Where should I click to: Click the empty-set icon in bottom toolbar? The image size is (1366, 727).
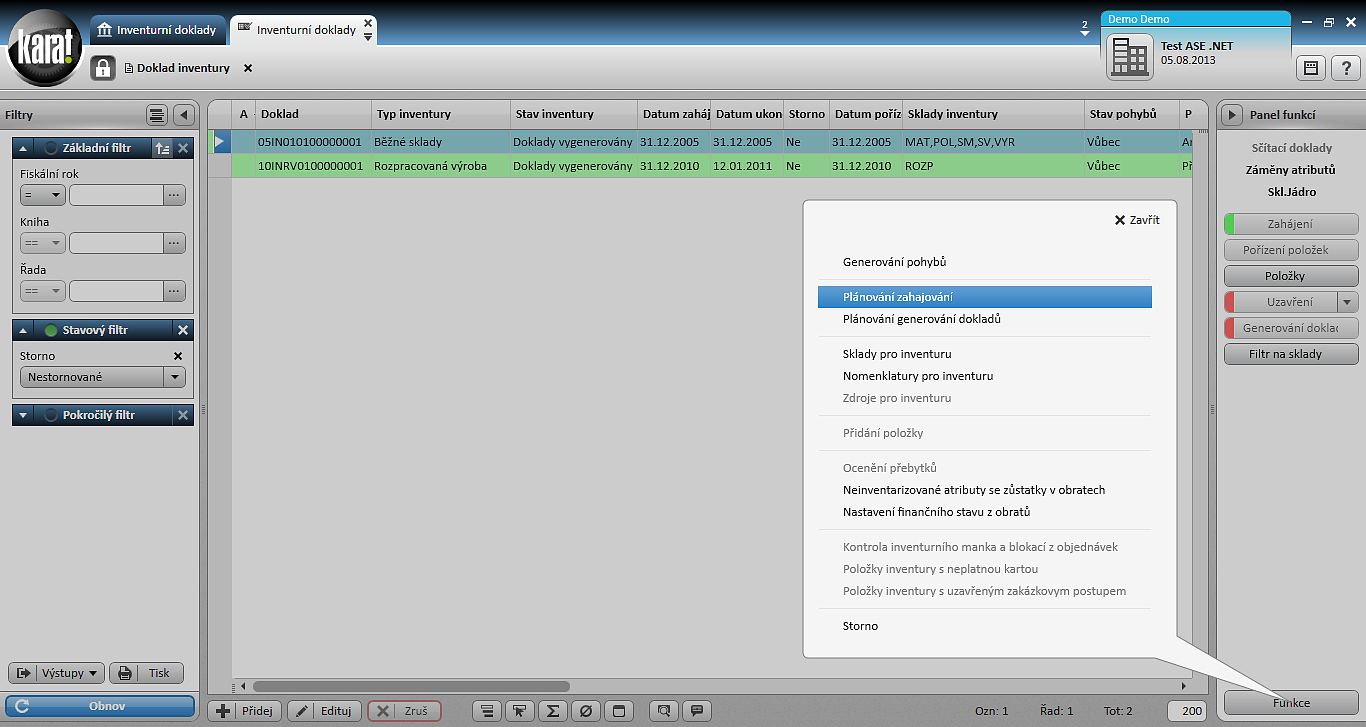(x=586, y=711)
